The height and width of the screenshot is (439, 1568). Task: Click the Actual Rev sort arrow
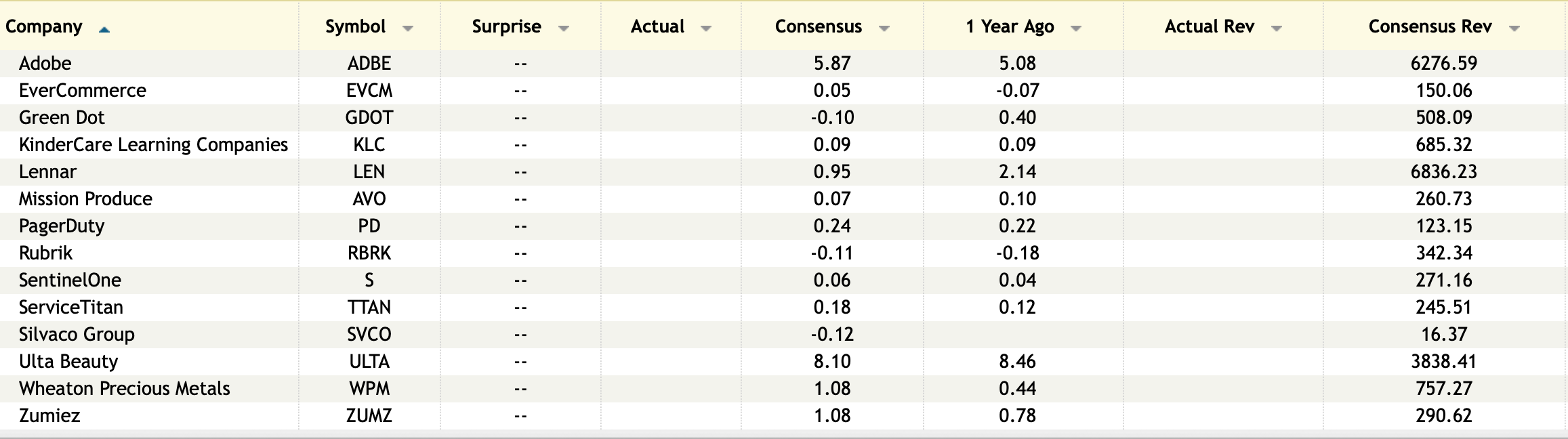pyautogui.click(x=1277, y=28)
